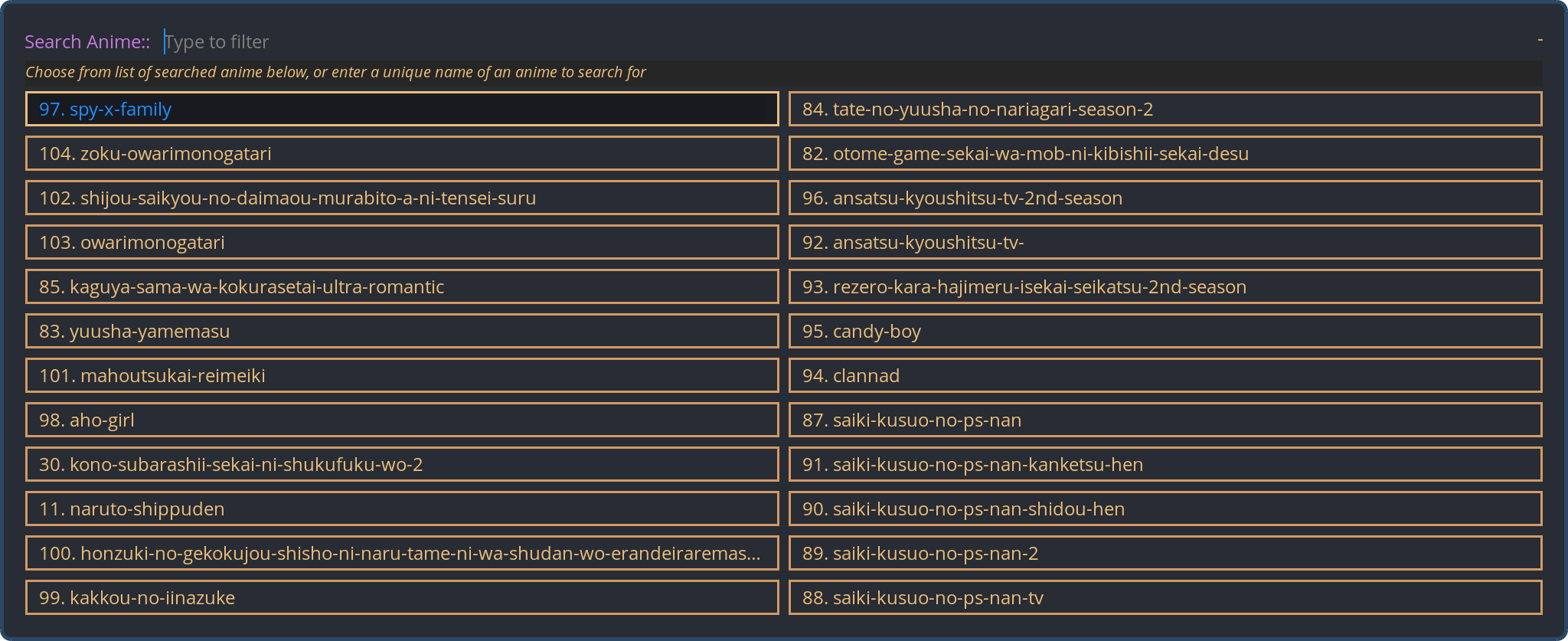Click the zoku-owarimonogatari entry

coord(401,153)
